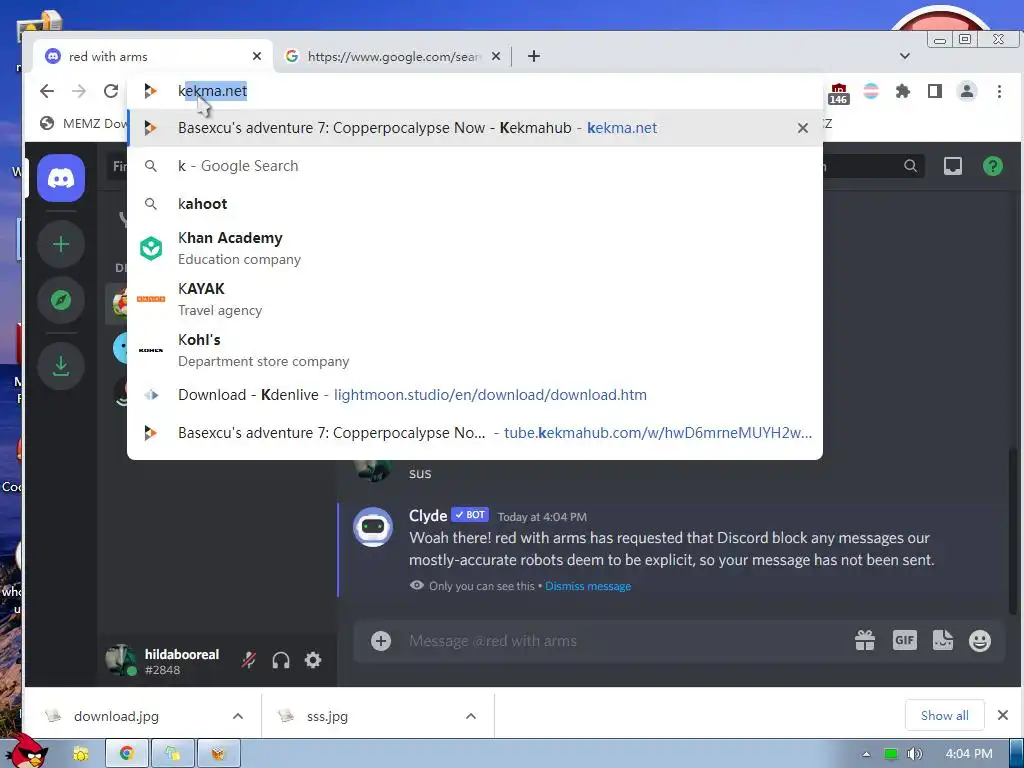The image size is (1024, 768).
Task: Open the Nitro gift icon
Action: pyautogui.click(x=865, y=641)
